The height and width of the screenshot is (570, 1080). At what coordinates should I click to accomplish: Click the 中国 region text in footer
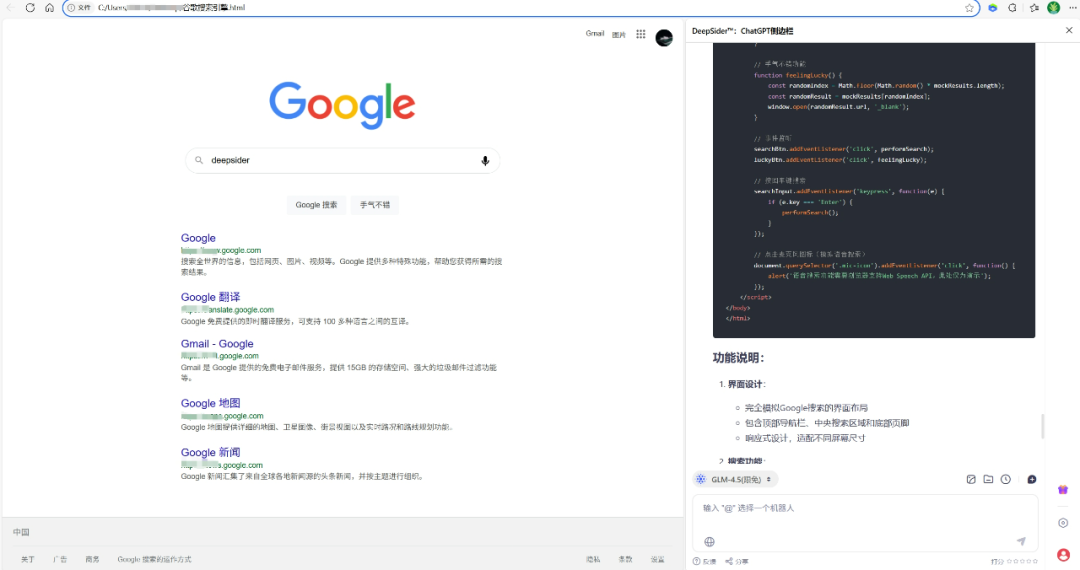[x=21, y=532]
